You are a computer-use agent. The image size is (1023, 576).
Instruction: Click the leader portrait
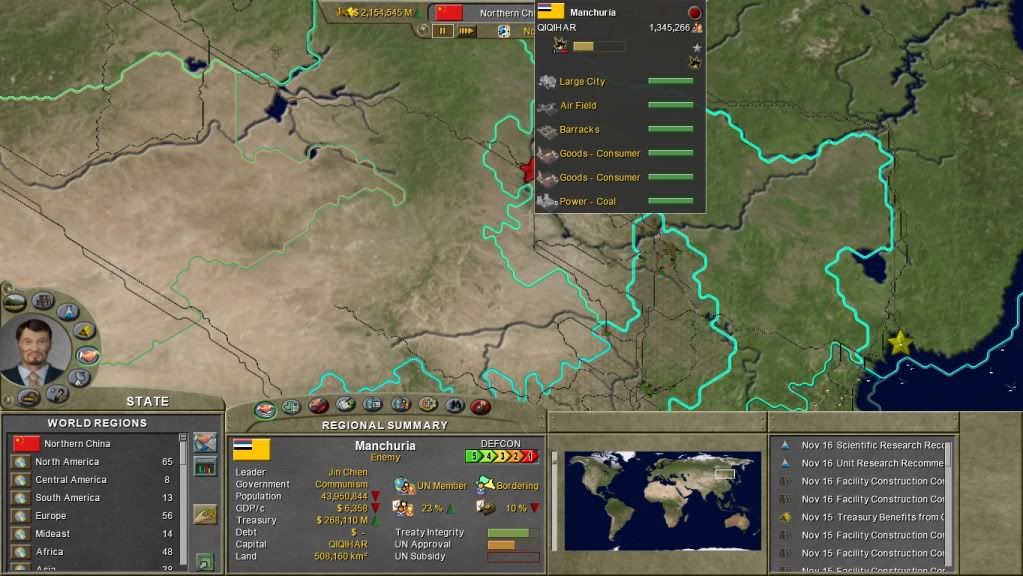tap(35, 352)
